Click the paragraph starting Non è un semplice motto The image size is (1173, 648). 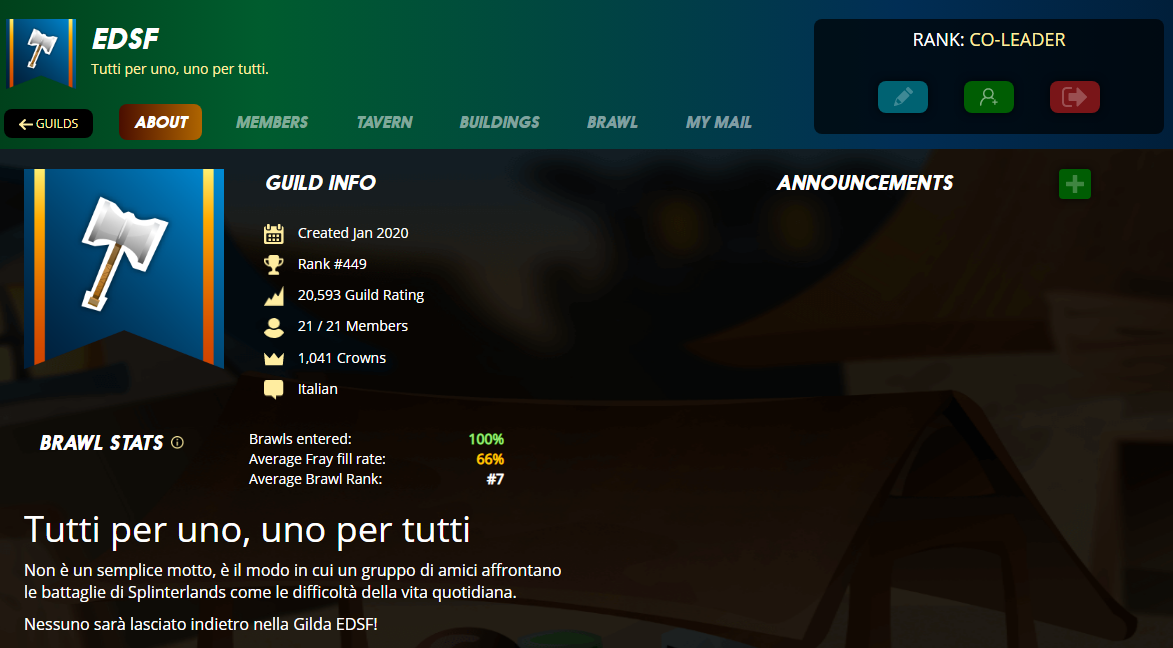tap(293, 581)
